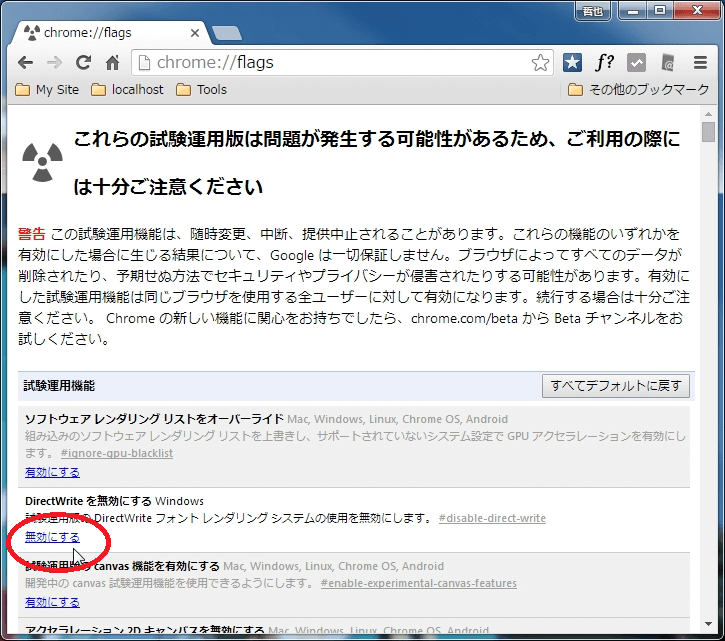Click すべてデフォルトに戻す button
This screenshot has height=641, width=725.
615,386
